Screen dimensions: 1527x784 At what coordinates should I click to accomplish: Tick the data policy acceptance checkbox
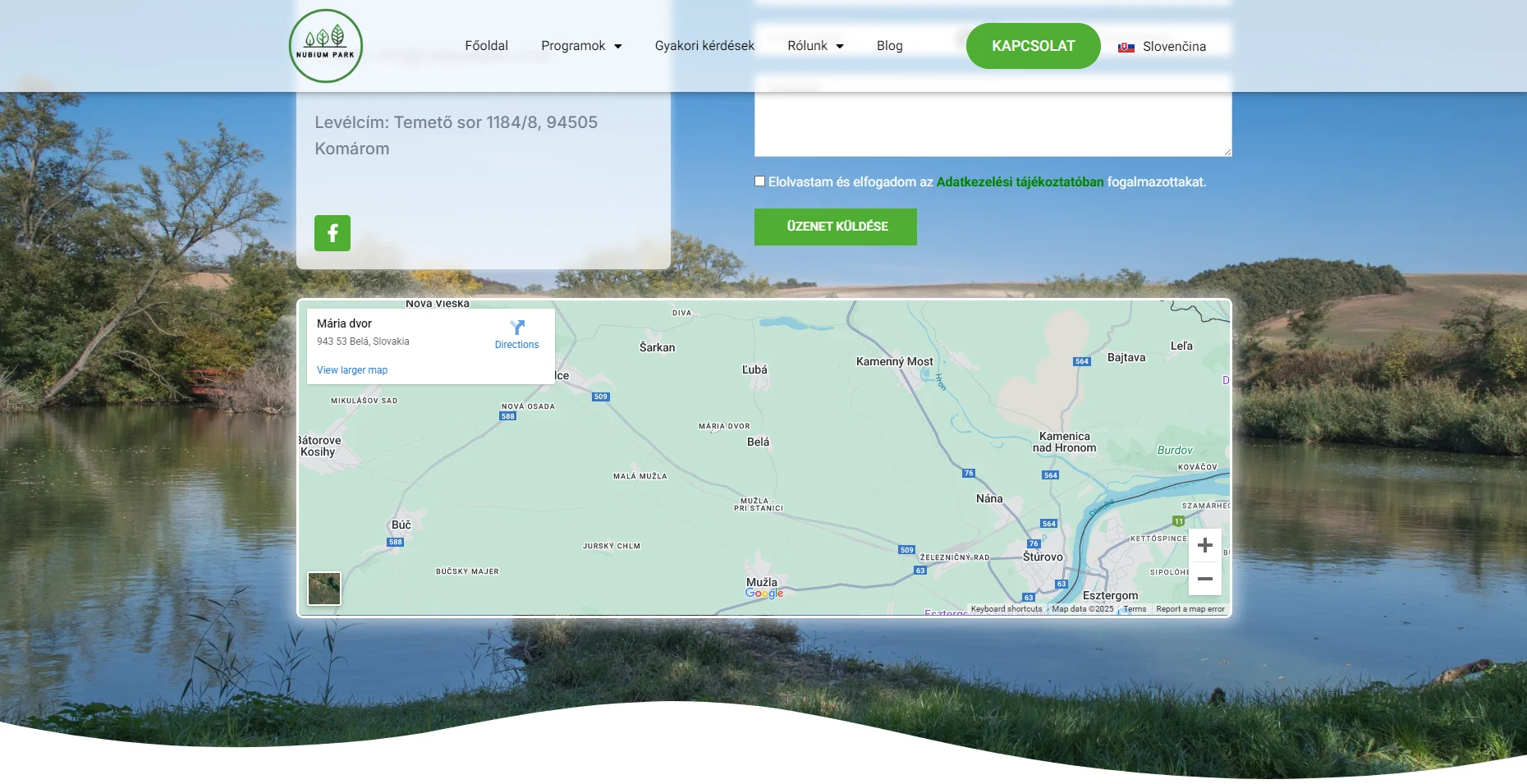[x=760, y=181]
